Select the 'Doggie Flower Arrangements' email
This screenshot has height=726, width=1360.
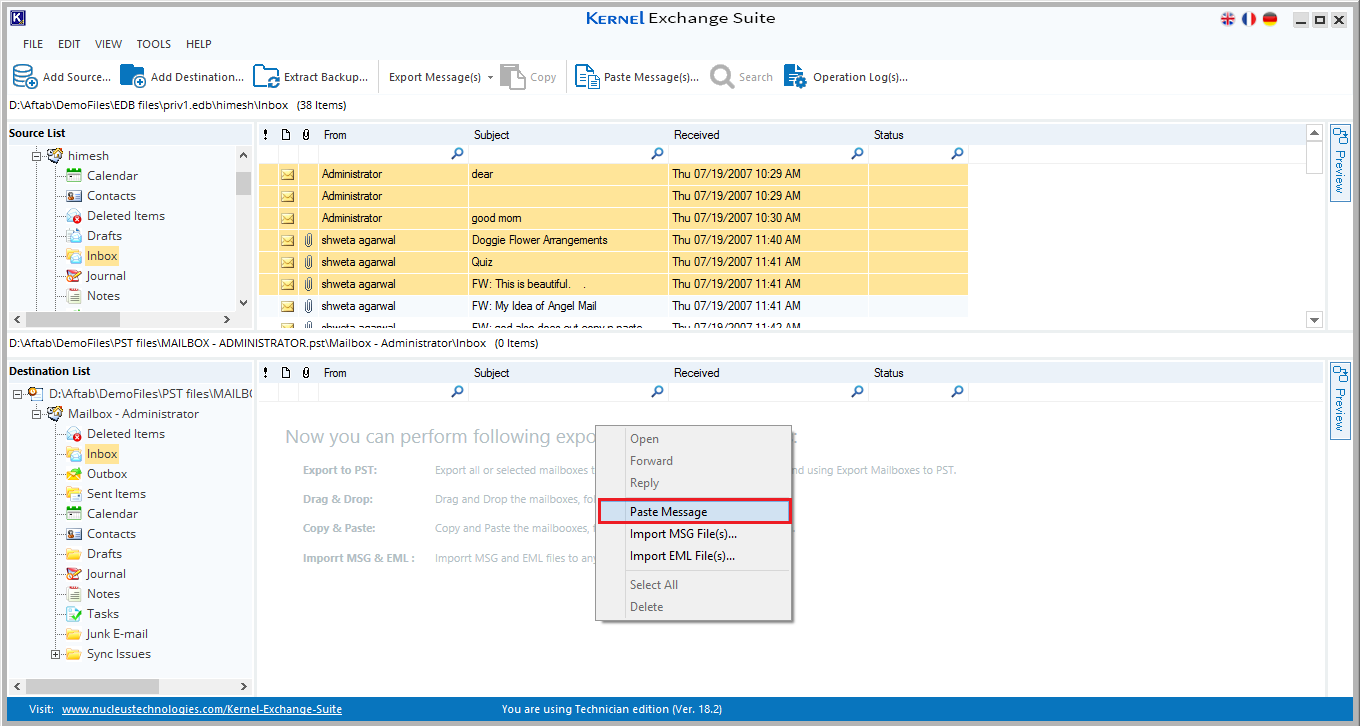(x=613, y=240)
